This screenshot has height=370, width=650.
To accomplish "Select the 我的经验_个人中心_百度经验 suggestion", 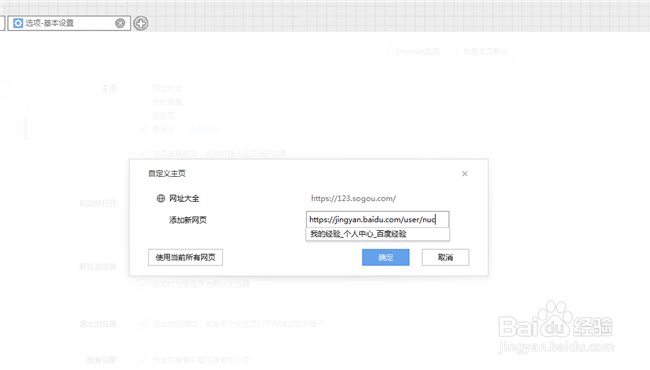I will tap(377, 234).
